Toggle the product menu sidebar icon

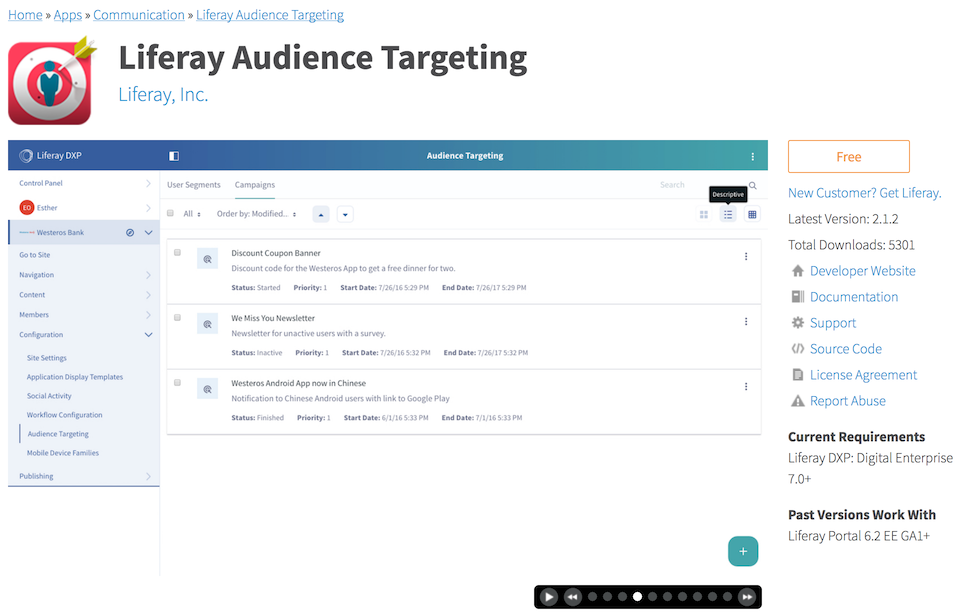pyautogui.click(x=174, y=156)
